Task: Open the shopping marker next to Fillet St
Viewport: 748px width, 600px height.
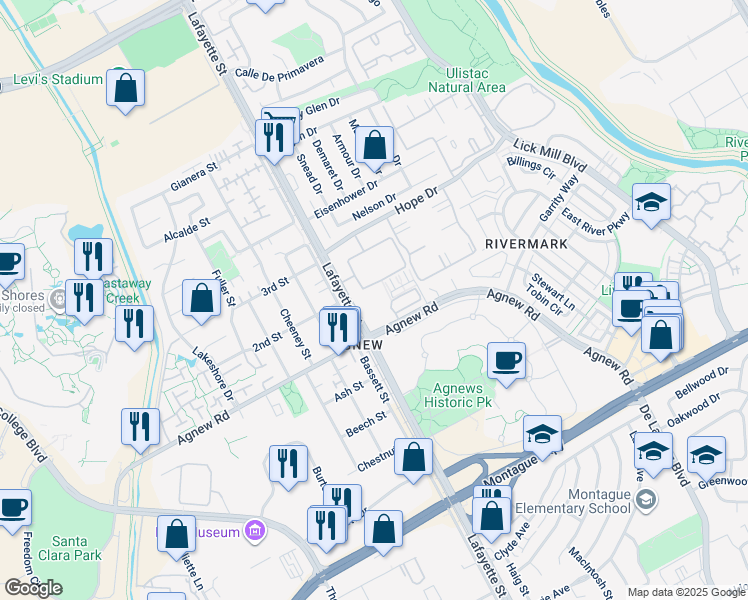Action: (201, 298)
